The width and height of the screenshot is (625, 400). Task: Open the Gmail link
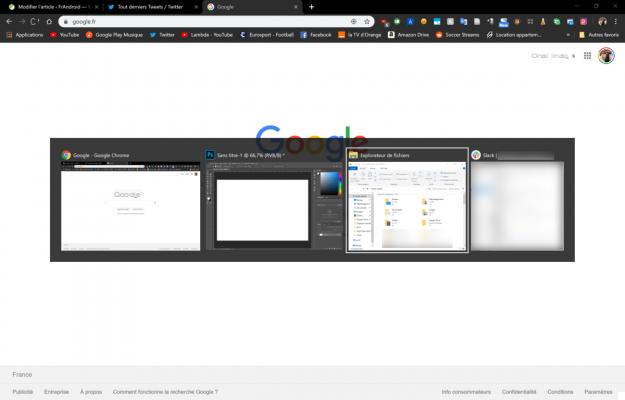(539, 56)
